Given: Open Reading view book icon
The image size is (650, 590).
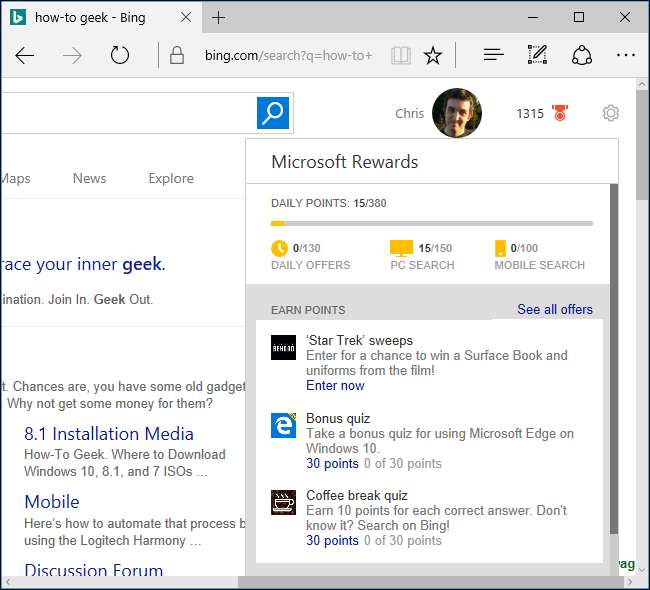Looking at the screenshot, I should click(400, 56).
